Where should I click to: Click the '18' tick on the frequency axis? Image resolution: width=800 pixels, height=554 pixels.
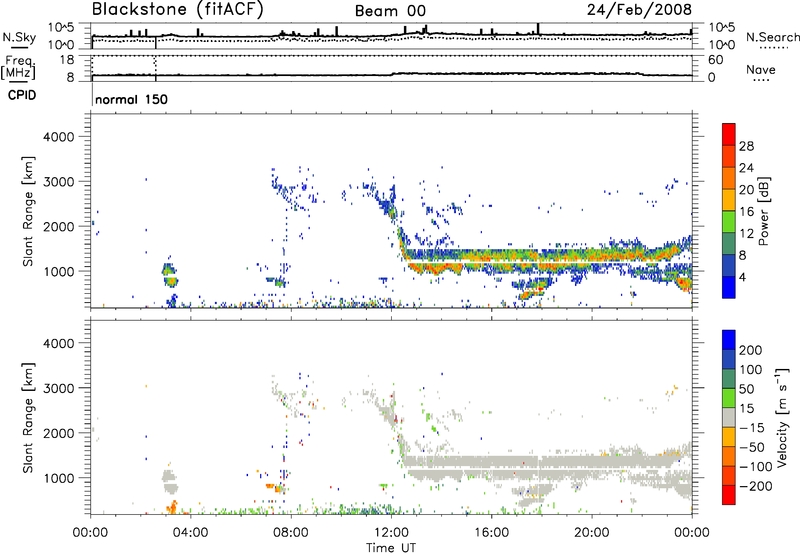67,60
